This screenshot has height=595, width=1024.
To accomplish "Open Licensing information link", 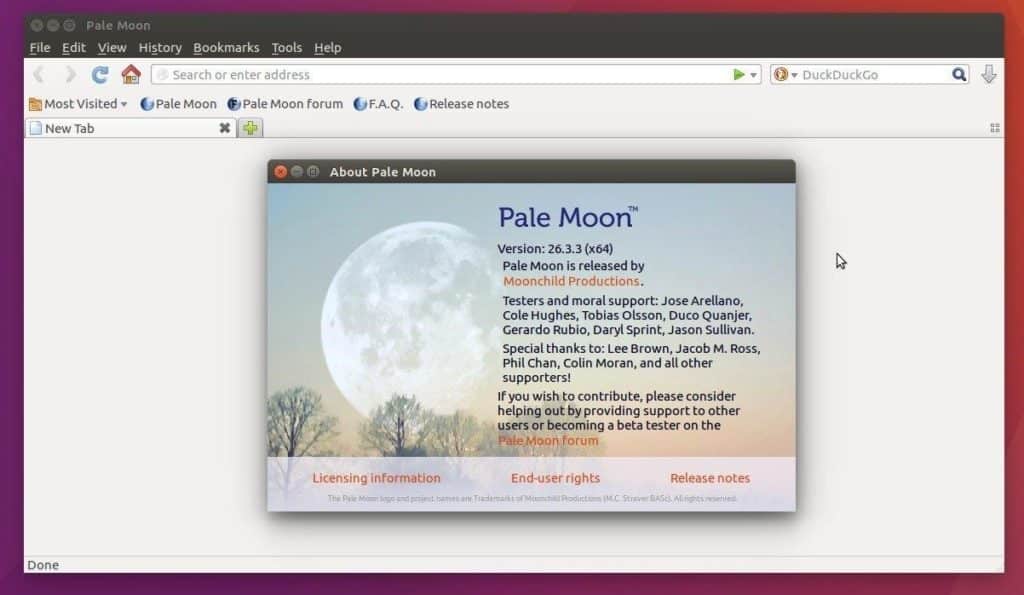I will [376, 478].
